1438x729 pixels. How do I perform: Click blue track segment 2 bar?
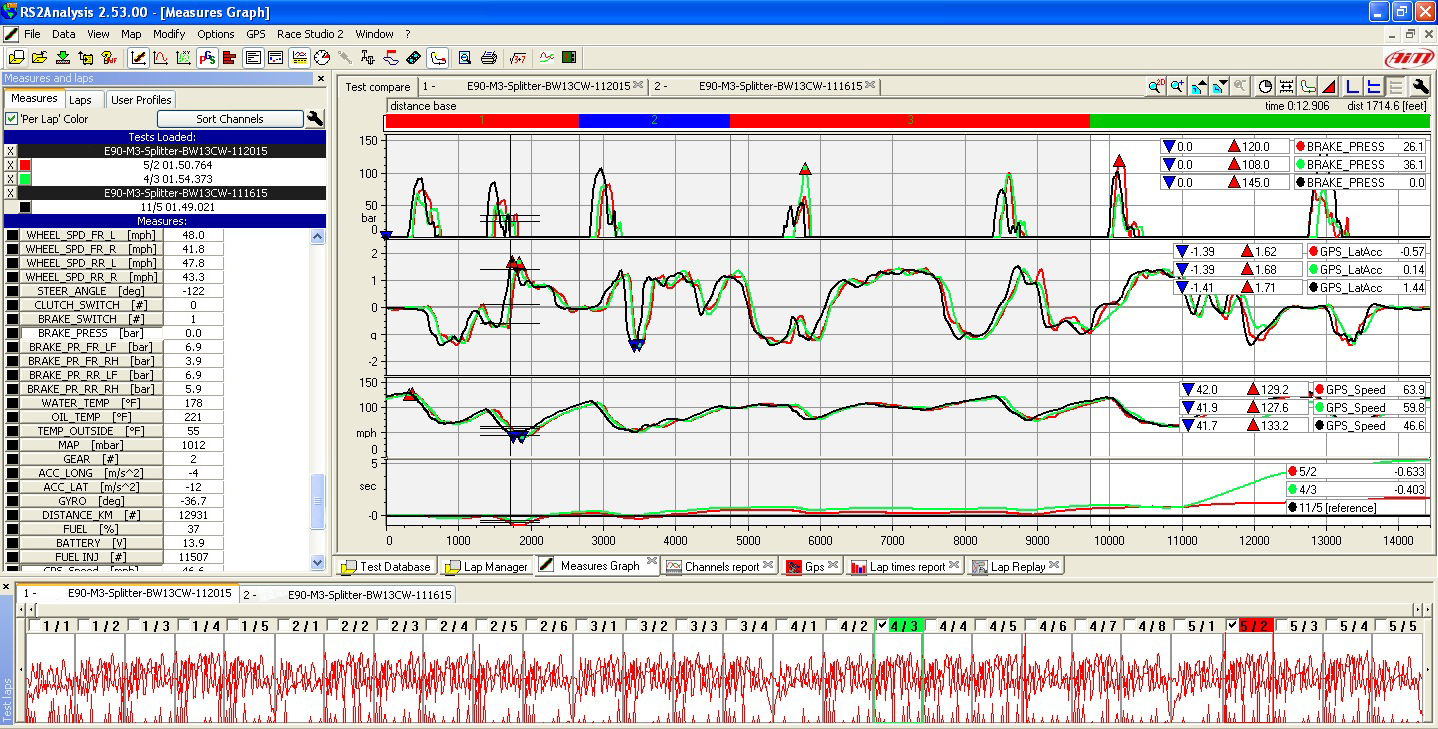pos(654,120)
